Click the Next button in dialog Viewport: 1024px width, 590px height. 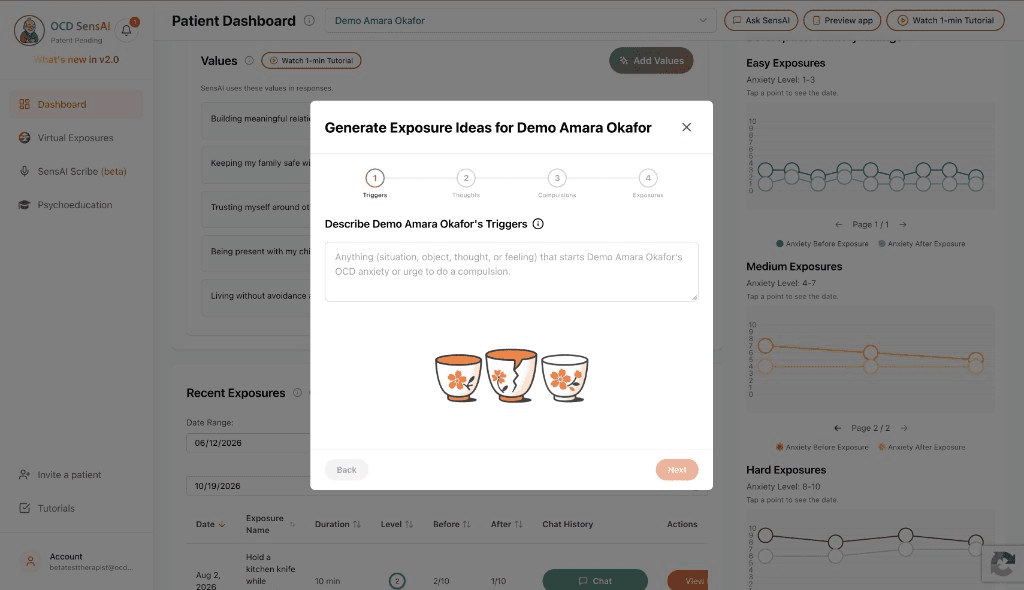(677, 470)
